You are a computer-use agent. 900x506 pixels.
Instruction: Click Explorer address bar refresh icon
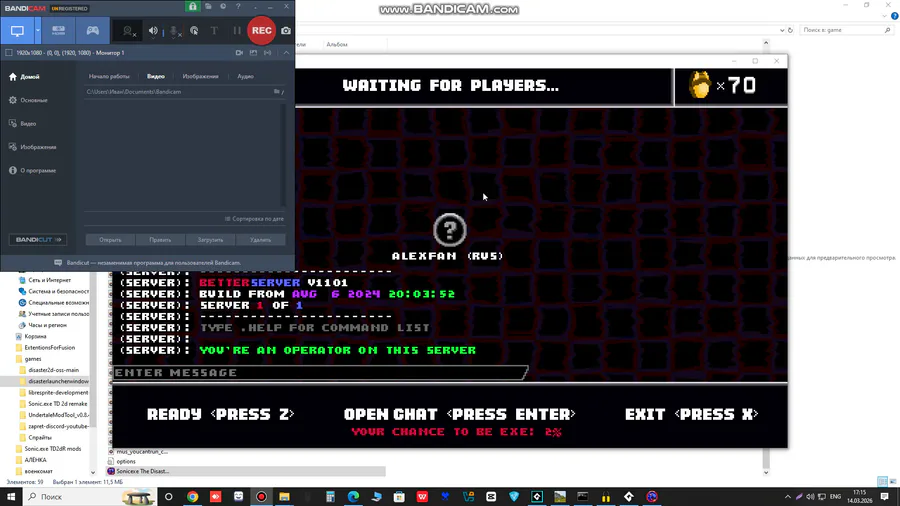coord(790,30)
